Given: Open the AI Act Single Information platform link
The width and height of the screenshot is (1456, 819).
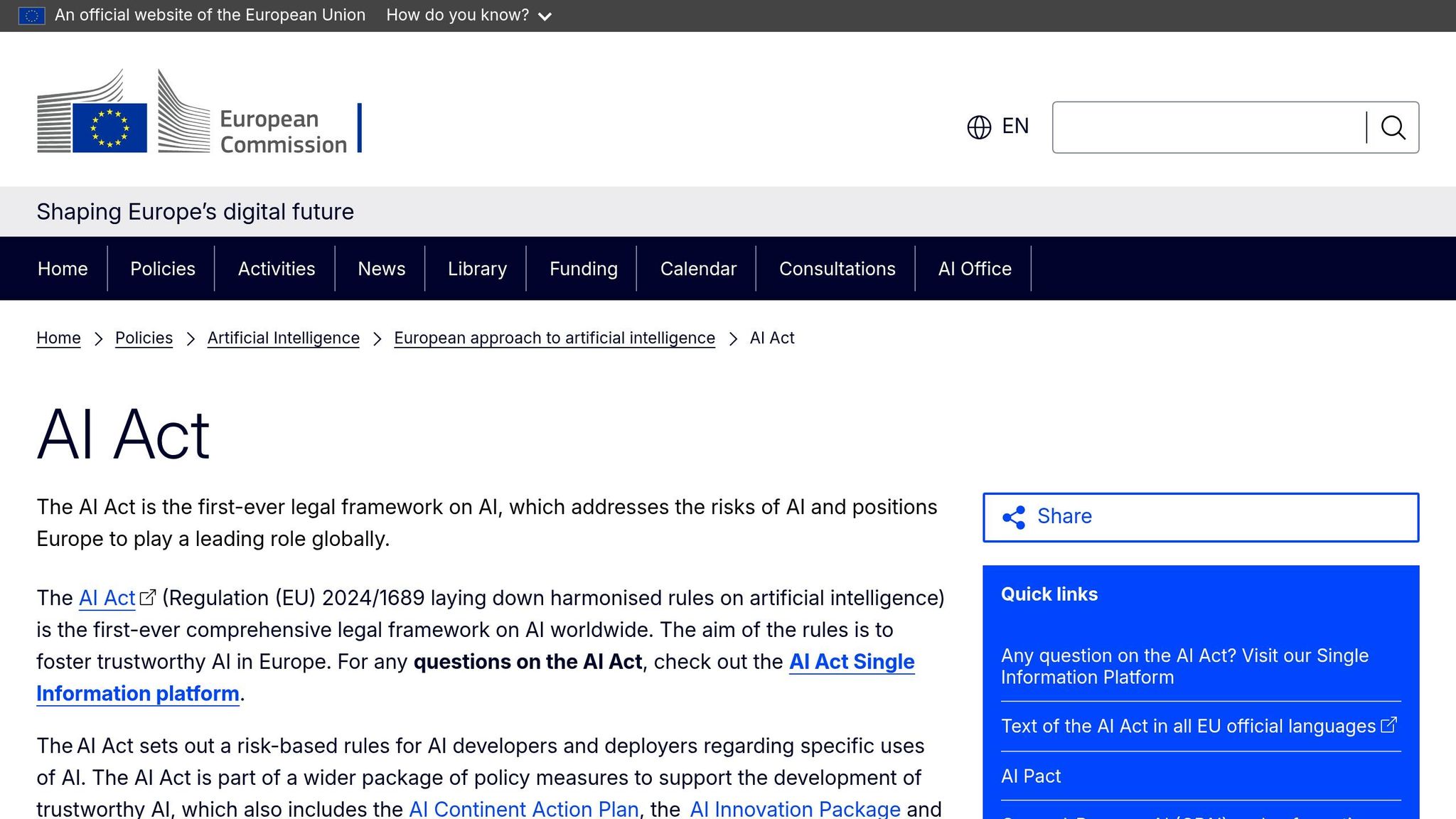Looking at the screenshot, I should point(851,661).
